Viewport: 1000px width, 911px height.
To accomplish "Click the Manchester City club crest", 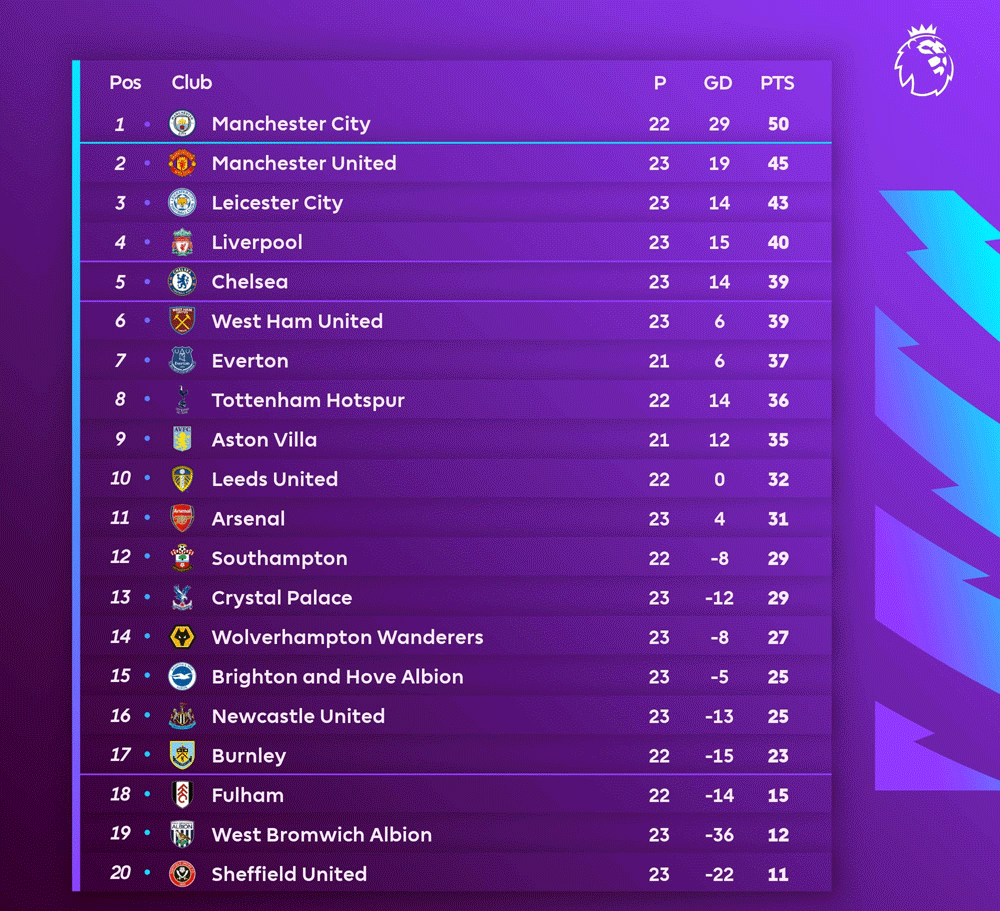I will coord(182,124).
